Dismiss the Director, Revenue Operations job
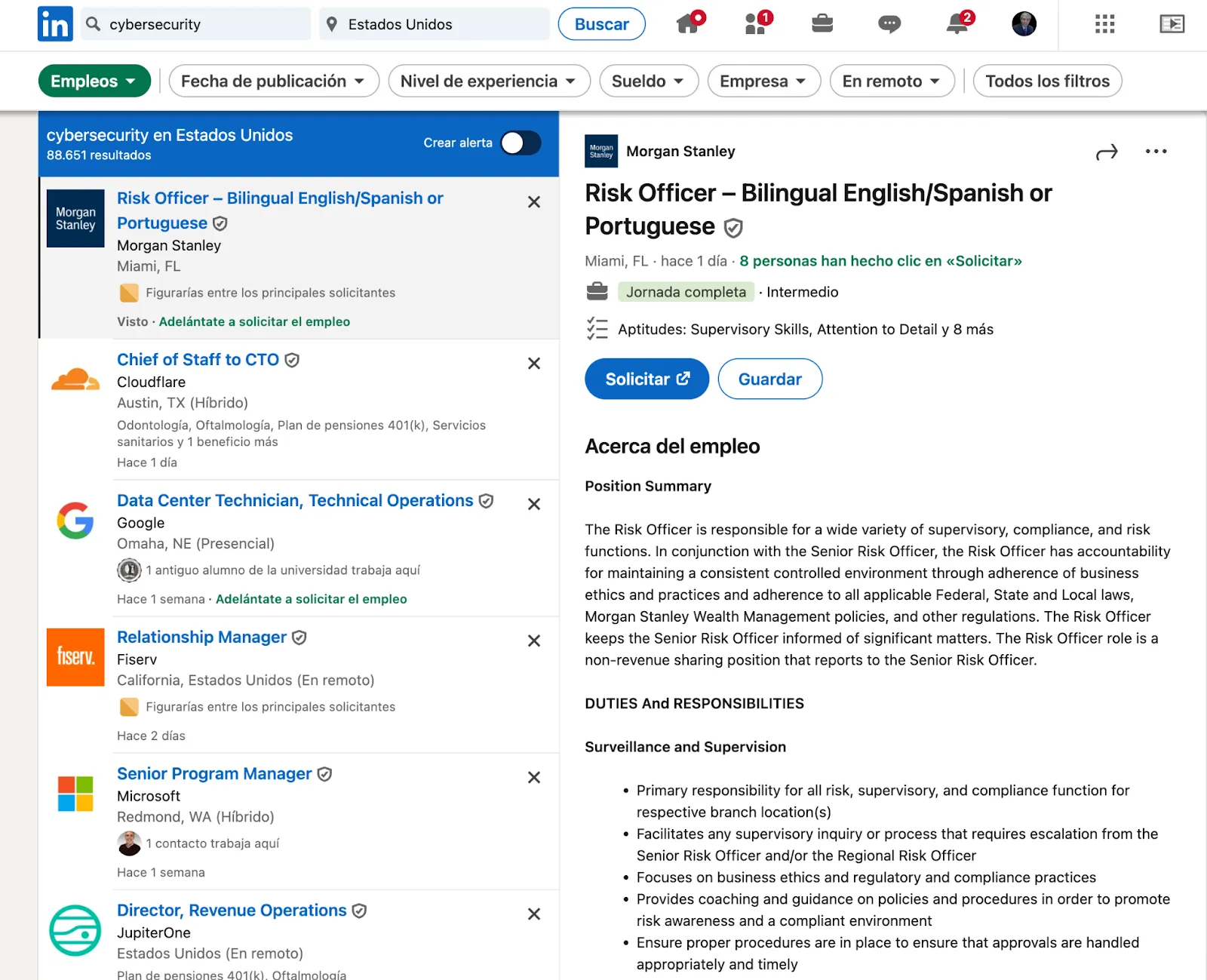Image resolution: width=1207 pixels, height=980 pixels. (x=534, y=914)
